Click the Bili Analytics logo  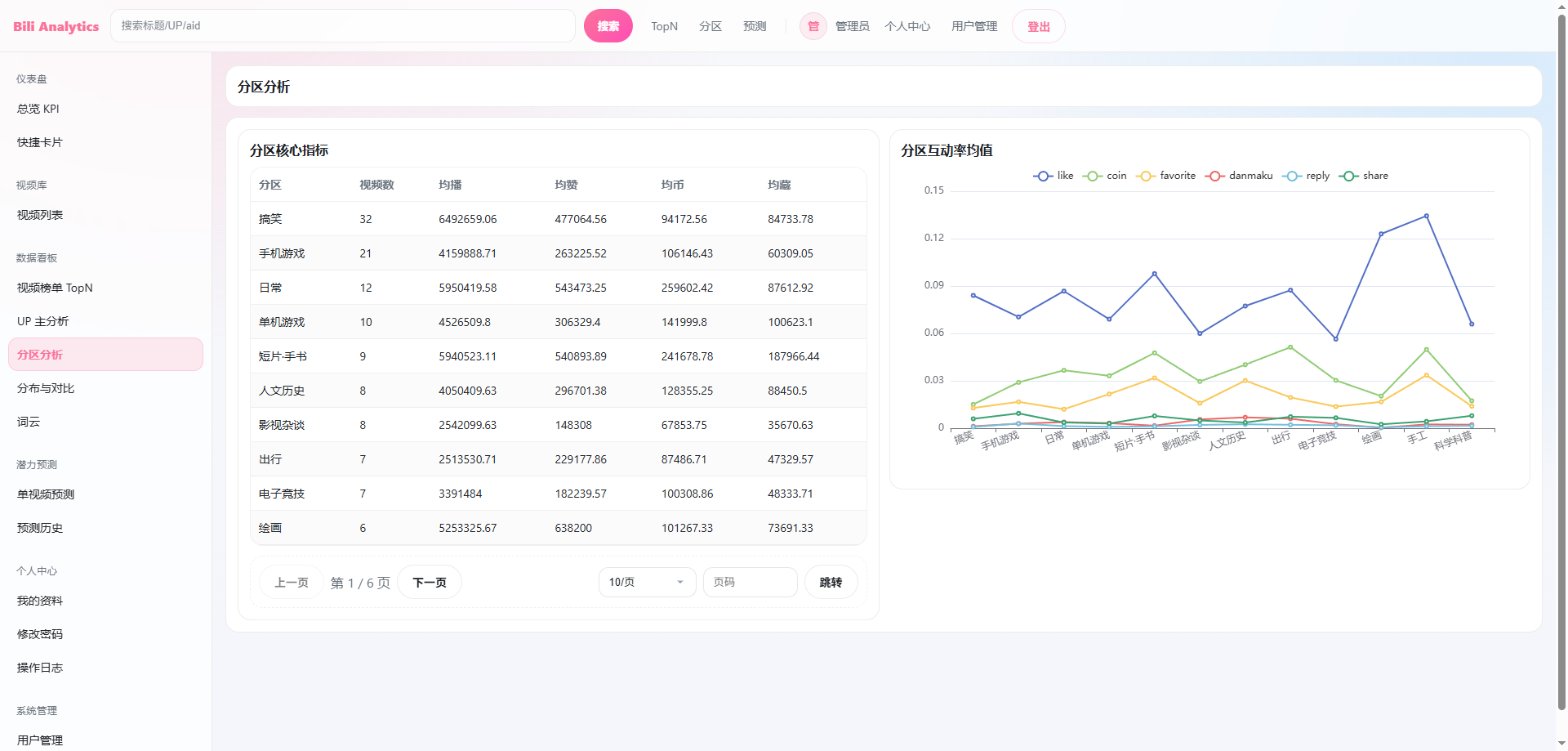click(x=56, y=26)
